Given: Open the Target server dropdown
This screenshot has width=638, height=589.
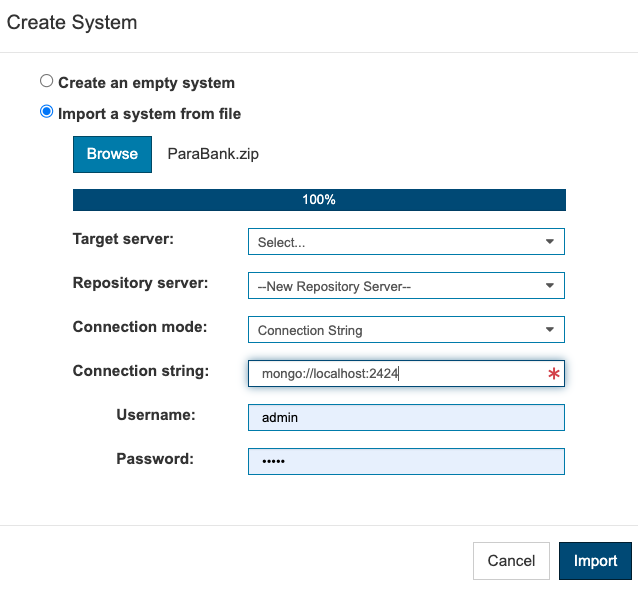Looking at the screenshot, I should coord(406,242).
